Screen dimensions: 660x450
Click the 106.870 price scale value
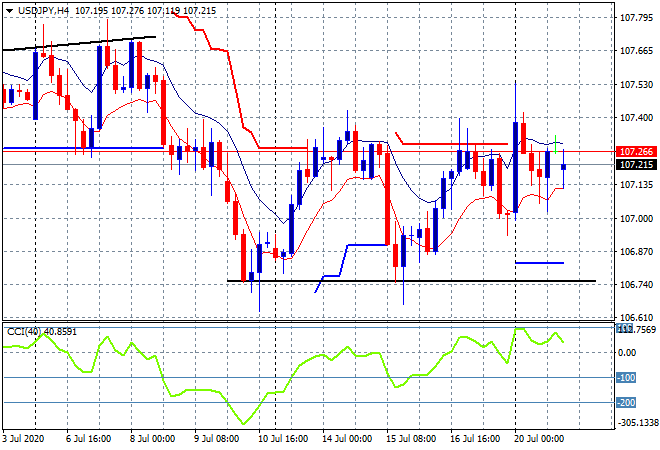[x=636, y=252]
